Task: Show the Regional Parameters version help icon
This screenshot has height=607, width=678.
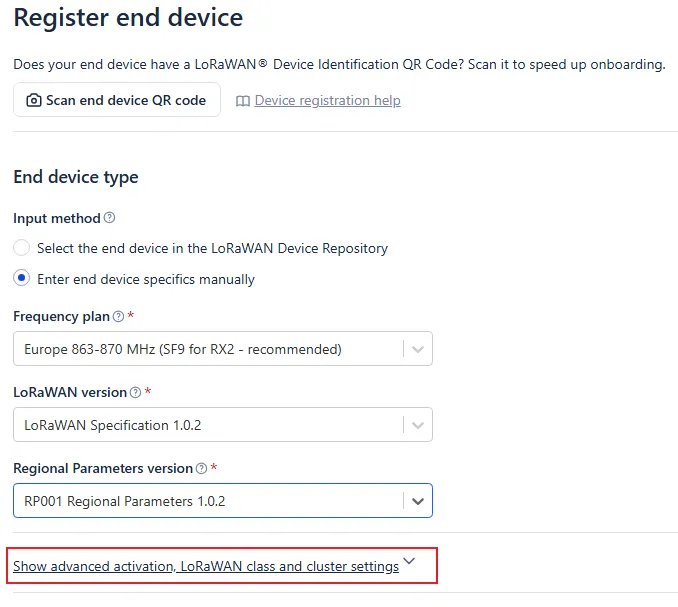Action: pyautogui.click(x=201, y=468)
